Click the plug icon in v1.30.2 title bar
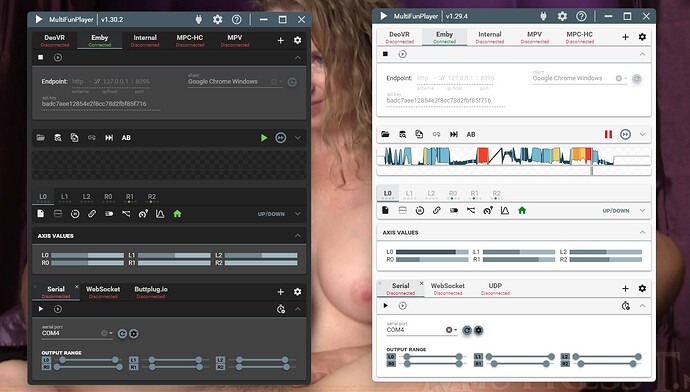 click(x=198, y=19)
